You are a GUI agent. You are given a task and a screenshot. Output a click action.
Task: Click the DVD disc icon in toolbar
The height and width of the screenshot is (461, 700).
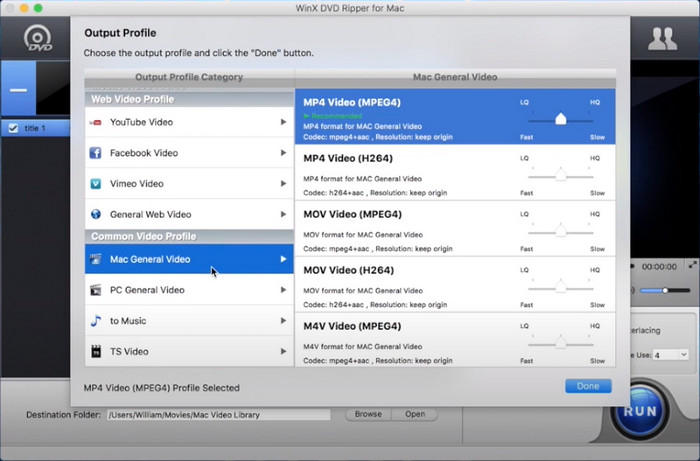tap(38, 38)
